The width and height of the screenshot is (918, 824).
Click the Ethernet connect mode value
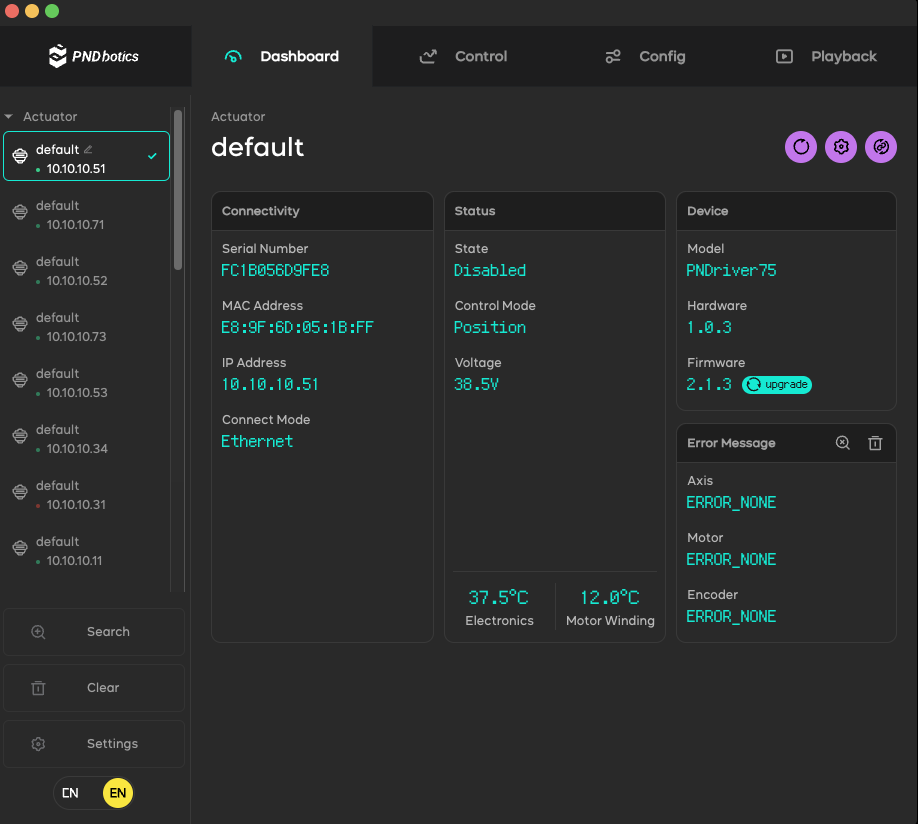(x=257, y=441)
